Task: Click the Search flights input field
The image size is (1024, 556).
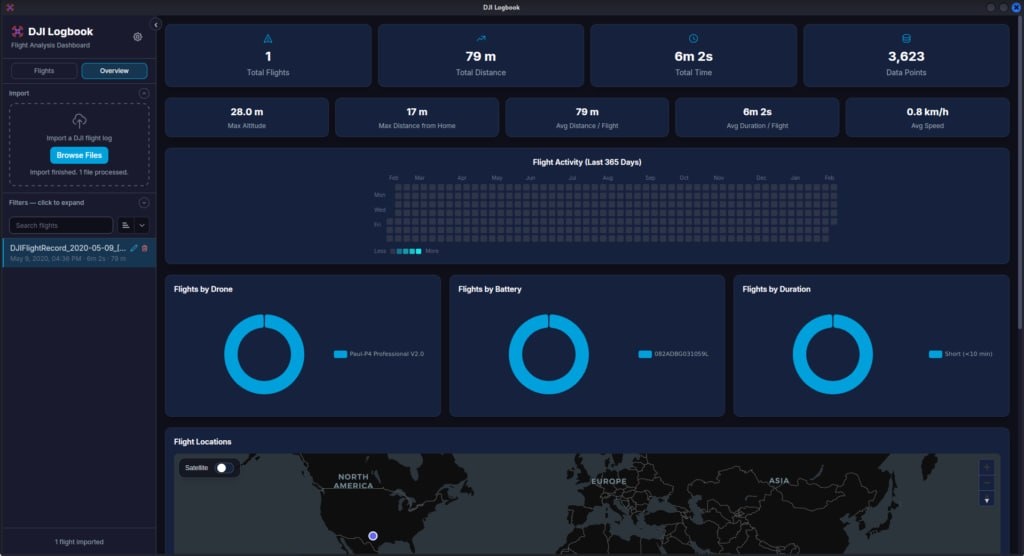Action: tap(61, 225)
